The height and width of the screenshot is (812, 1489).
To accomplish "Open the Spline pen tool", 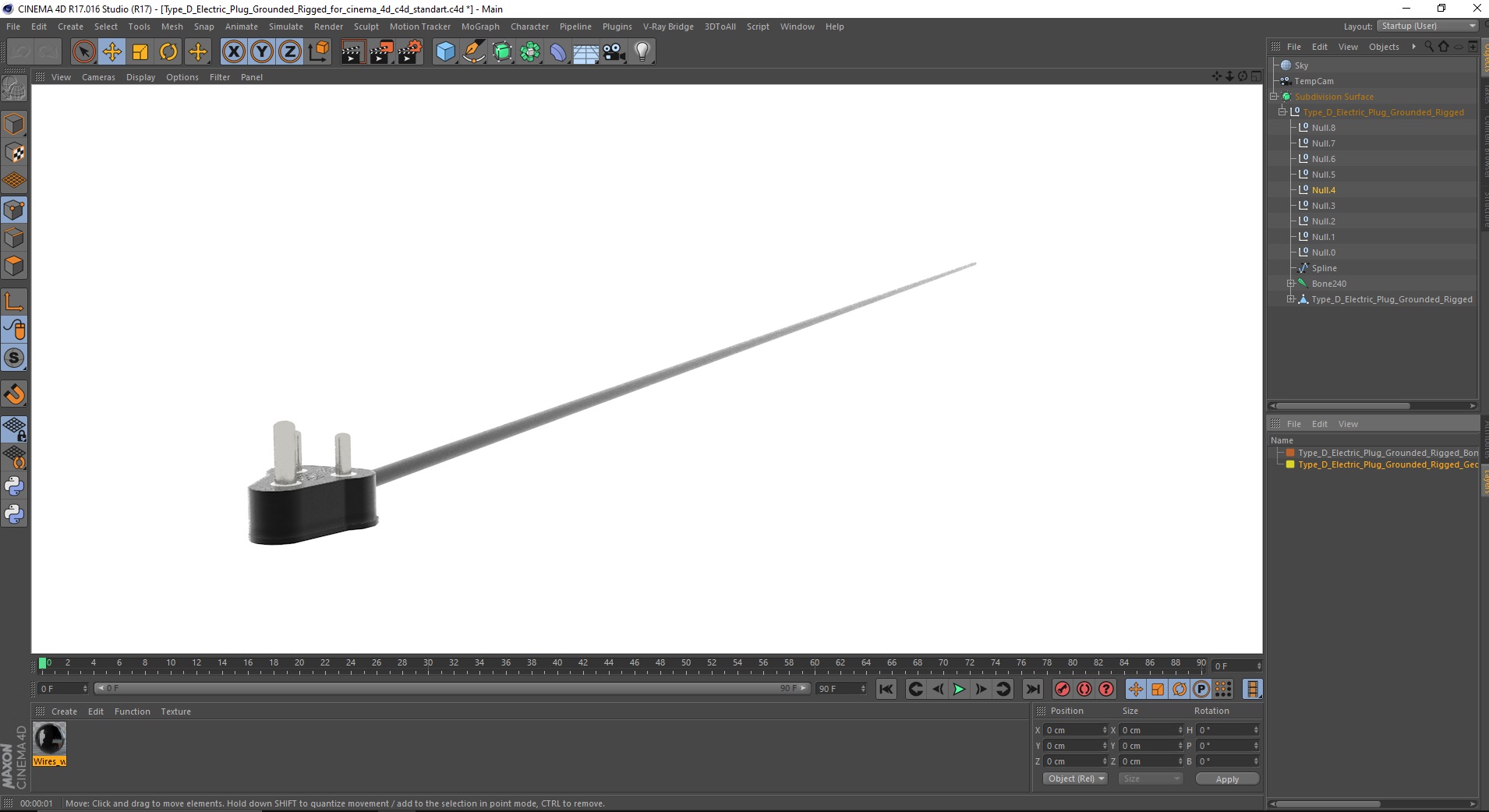I will pos(474,52).
